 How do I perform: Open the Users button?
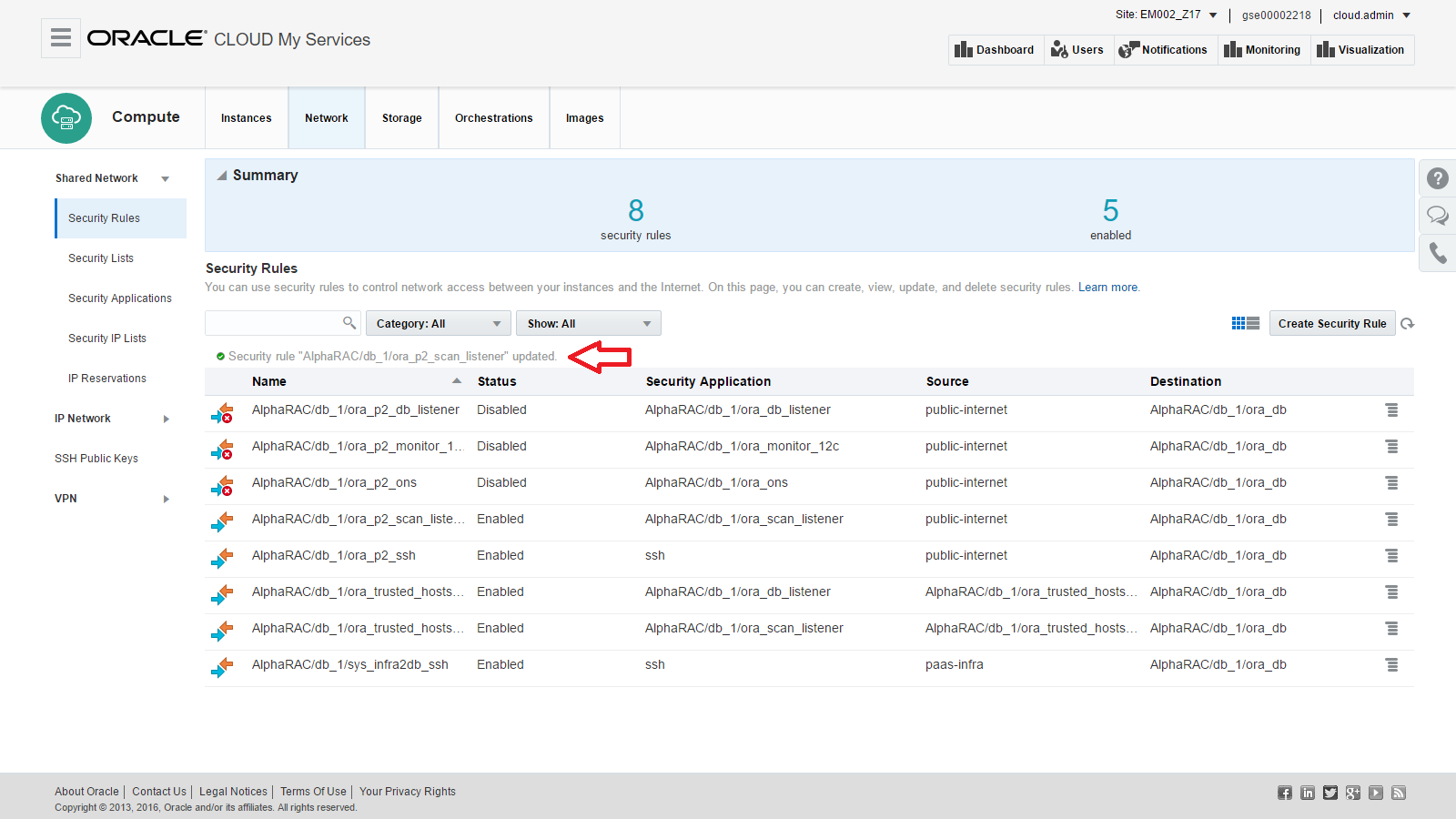point(1077,50)
